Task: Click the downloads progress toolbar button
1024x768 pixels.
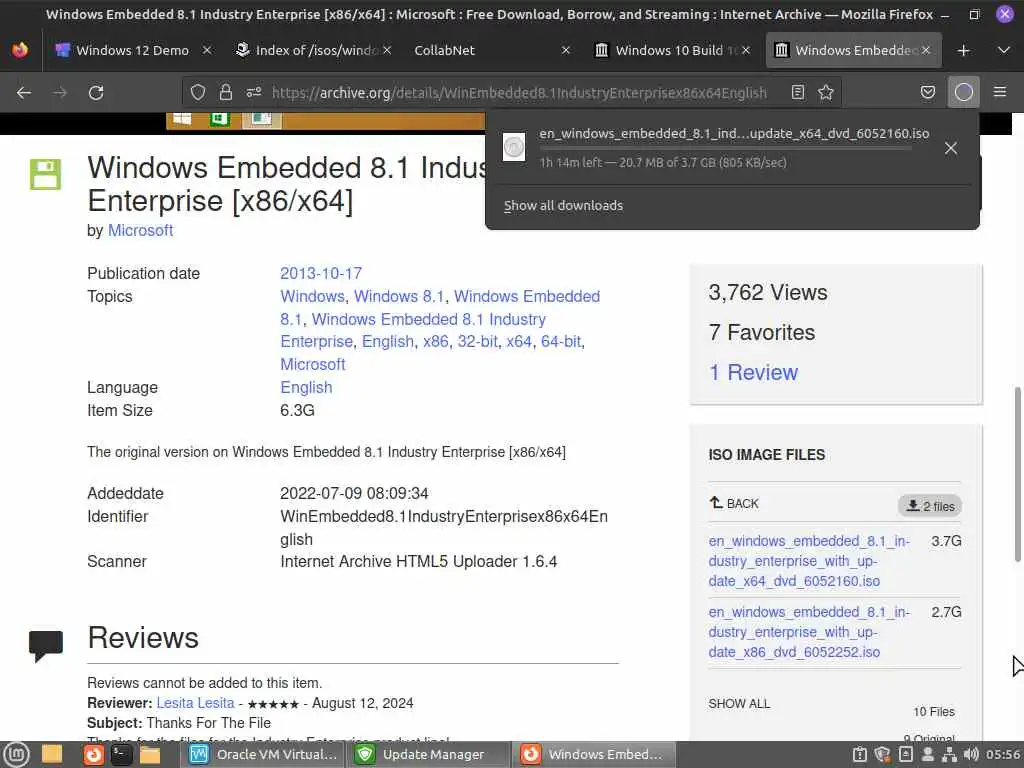Action: (963, 93)
